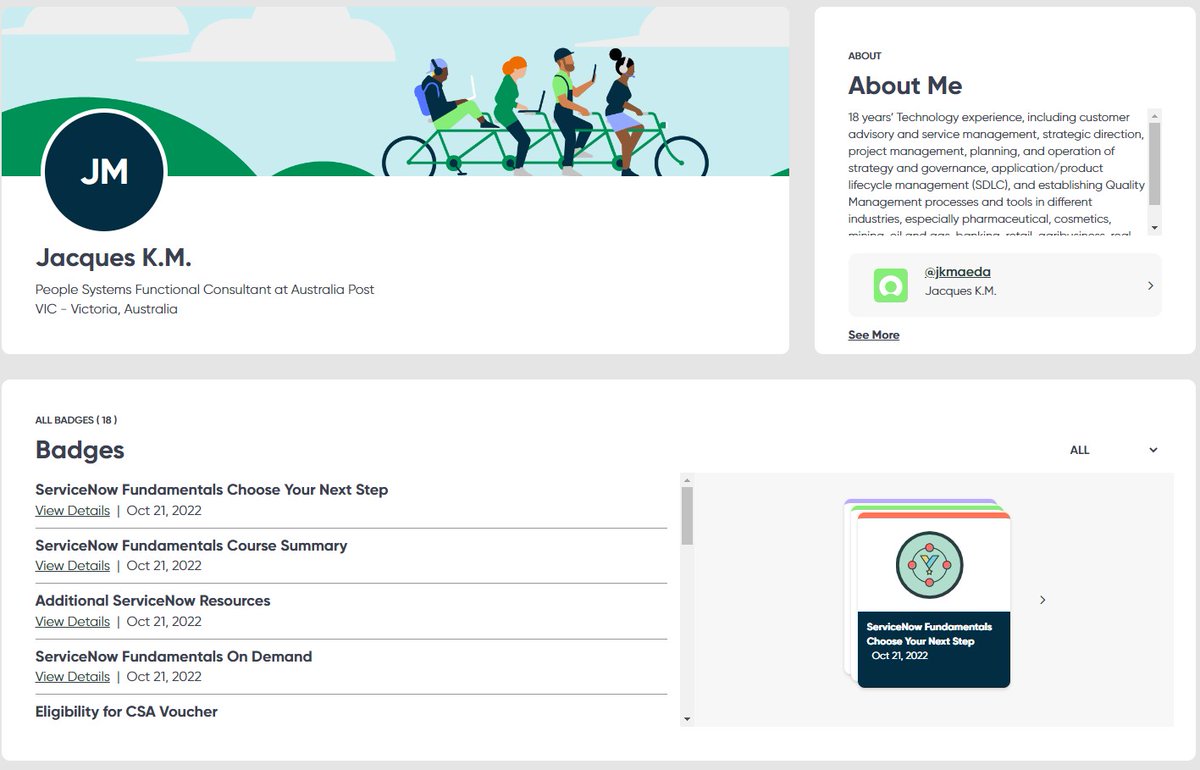Image resolution: width=1200 pixels, height=770 pixels.
Task: Click the badges list scroll down arrow
Action: (x=687, y=719)
